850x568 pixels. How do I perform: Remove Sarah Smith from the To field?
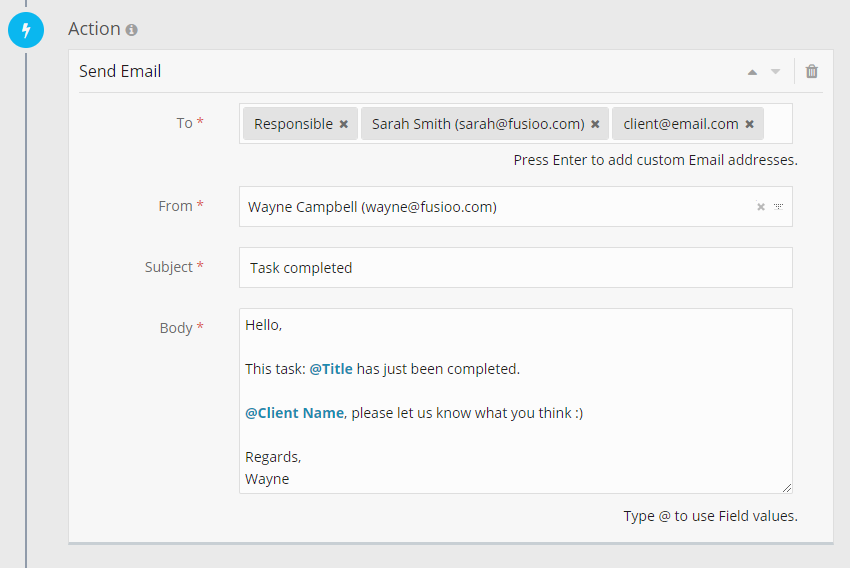pyautogui.click(x=595, y=125)
